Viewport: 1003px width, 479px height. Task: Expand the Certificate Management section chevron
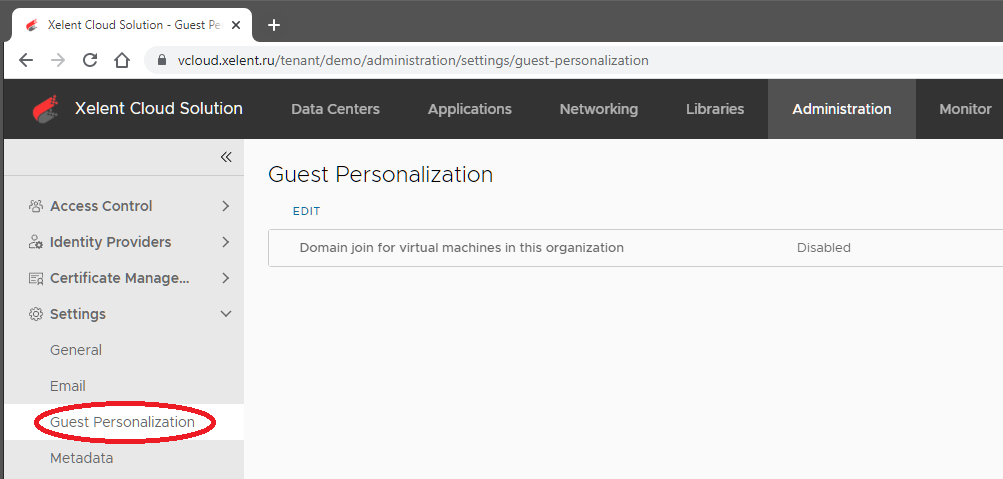coord(225,278)
